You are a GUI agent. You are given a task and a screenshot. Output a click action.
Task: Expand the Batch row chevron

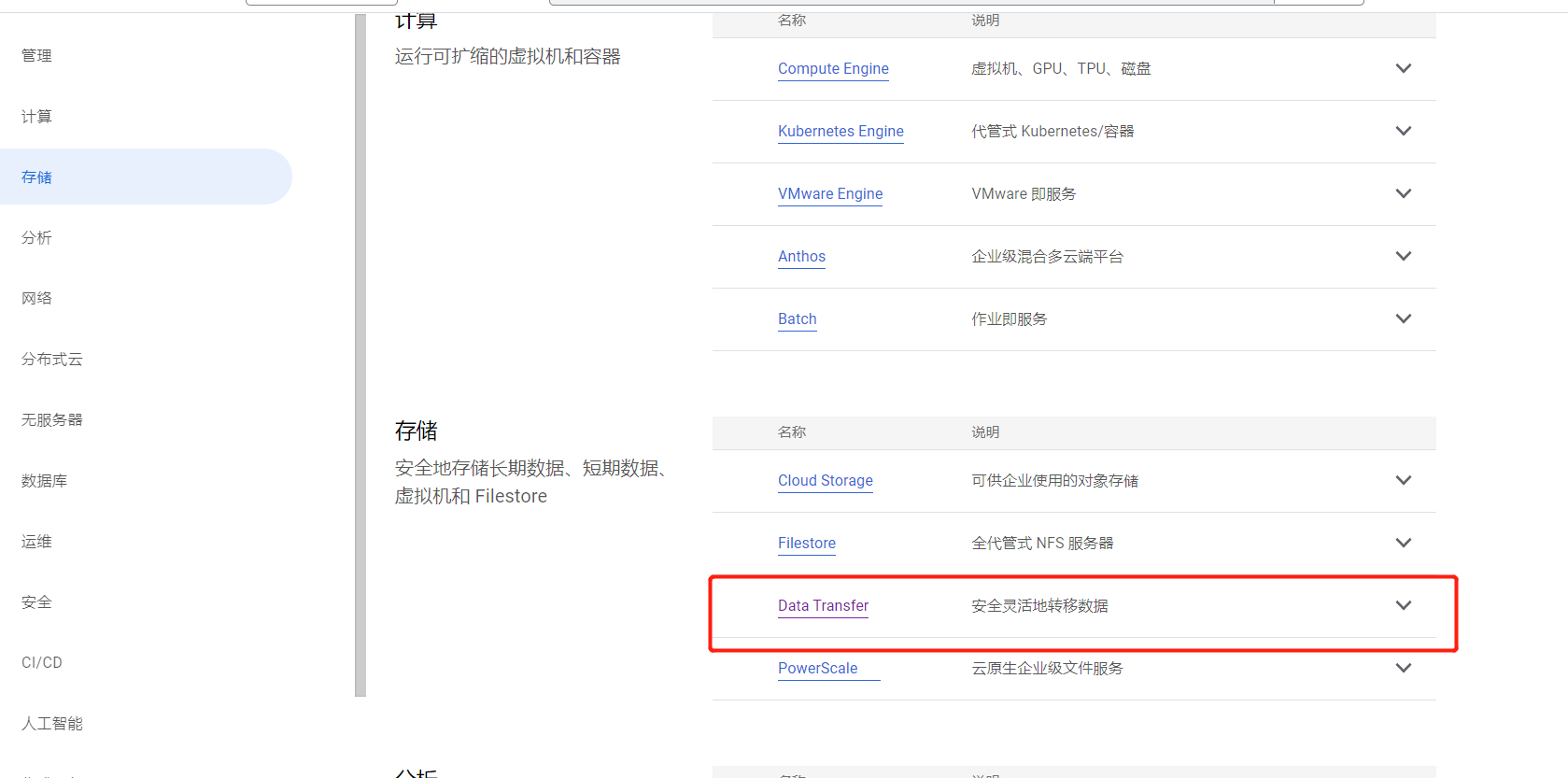tap(1403, 318)
